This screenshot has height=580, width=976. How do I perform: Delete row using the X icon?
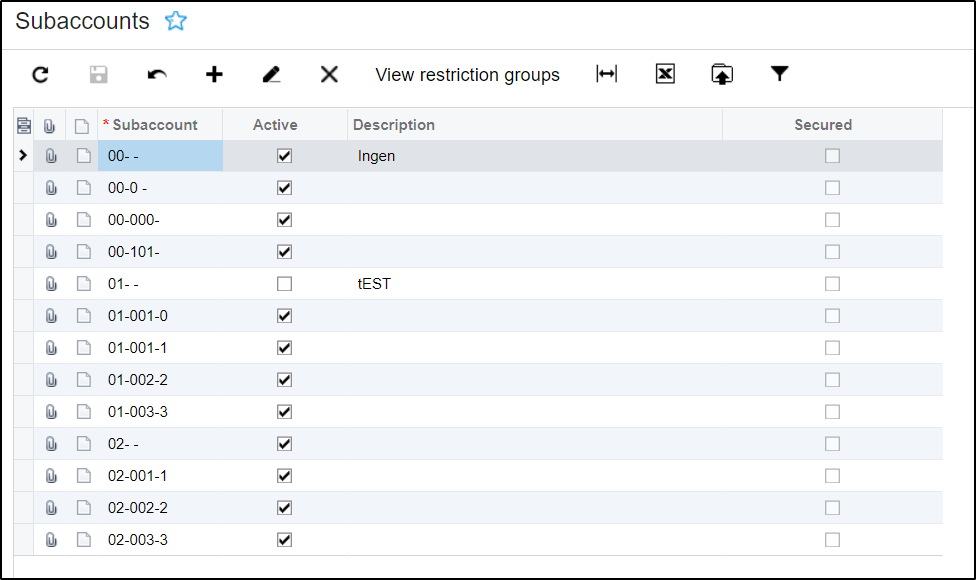point(329,75)
